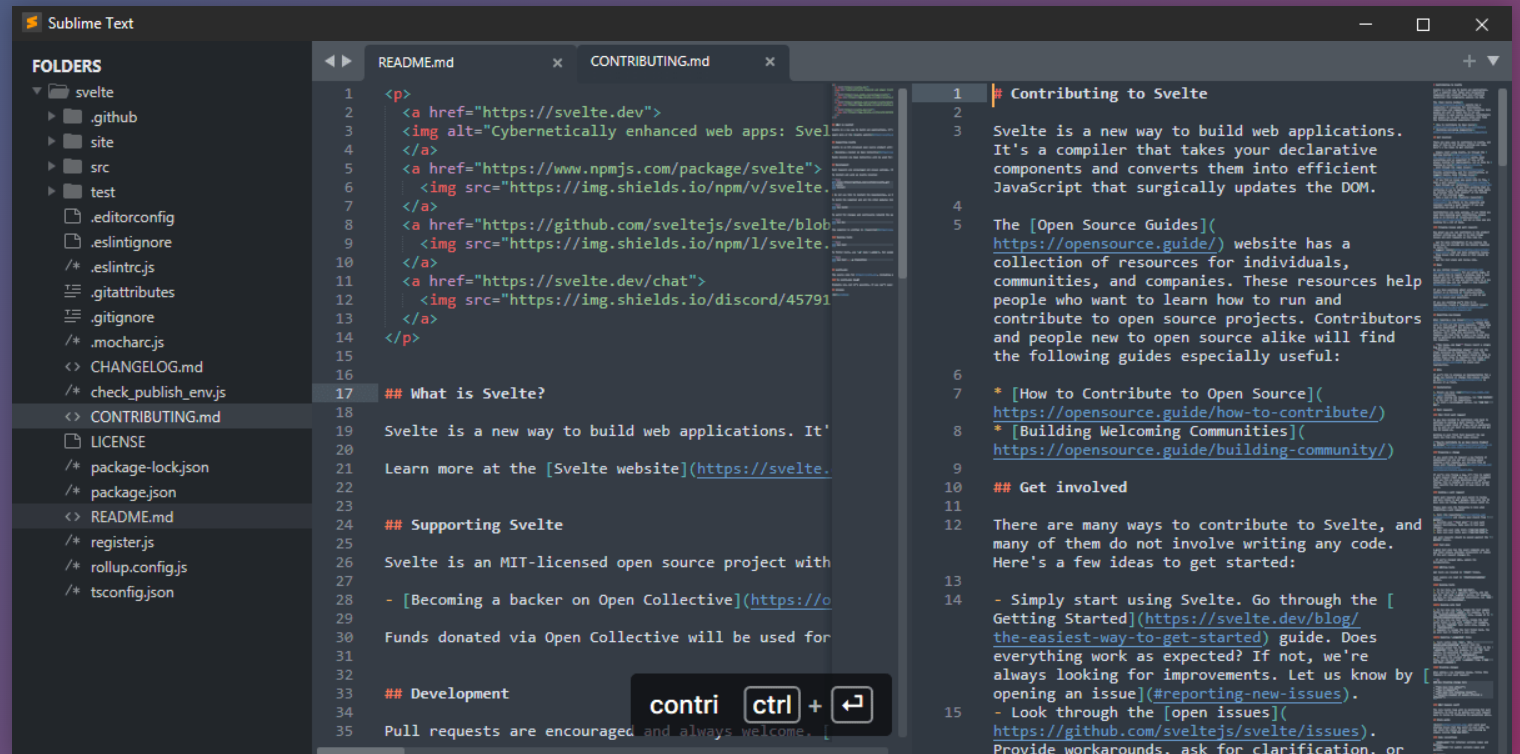Open the tab list dropdown arrow
The width and height of the screenshot is (1520, 754).
(x=1494, y=61)
